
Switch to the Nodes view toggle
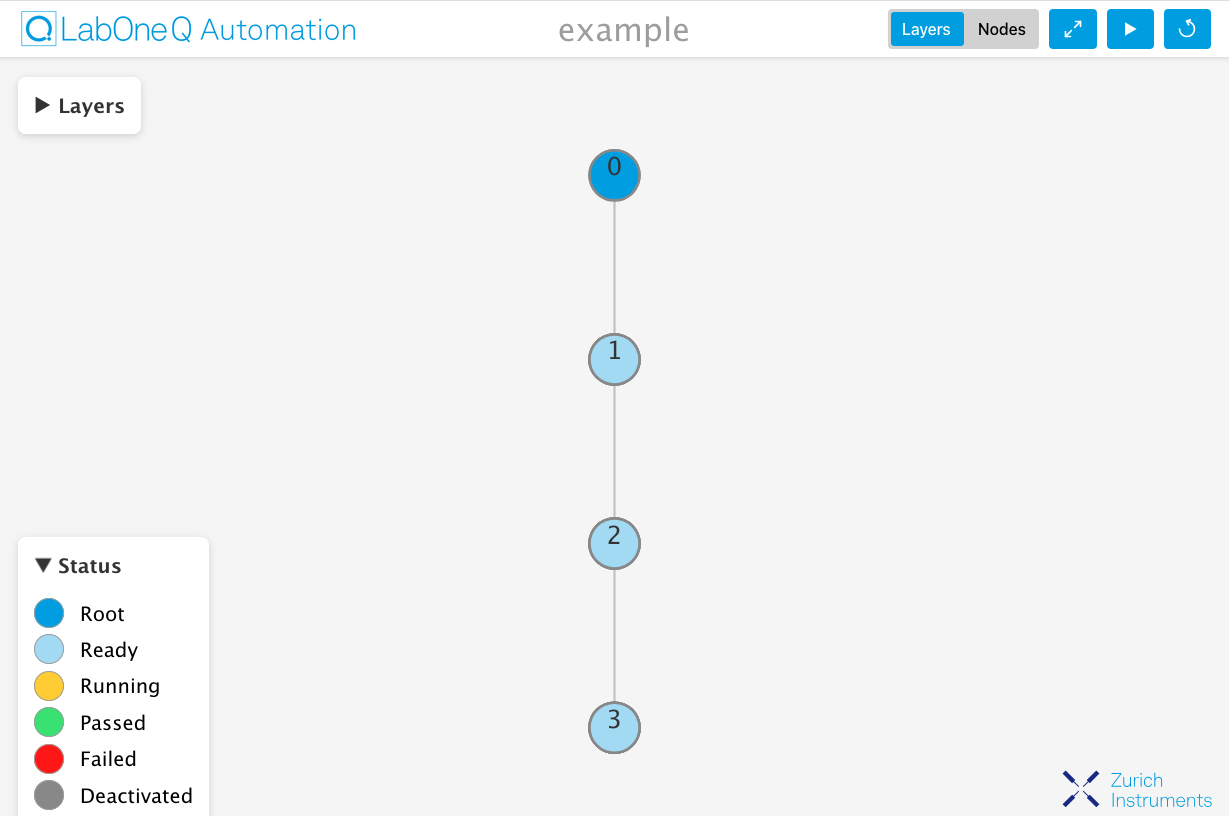pos(1001,29)
